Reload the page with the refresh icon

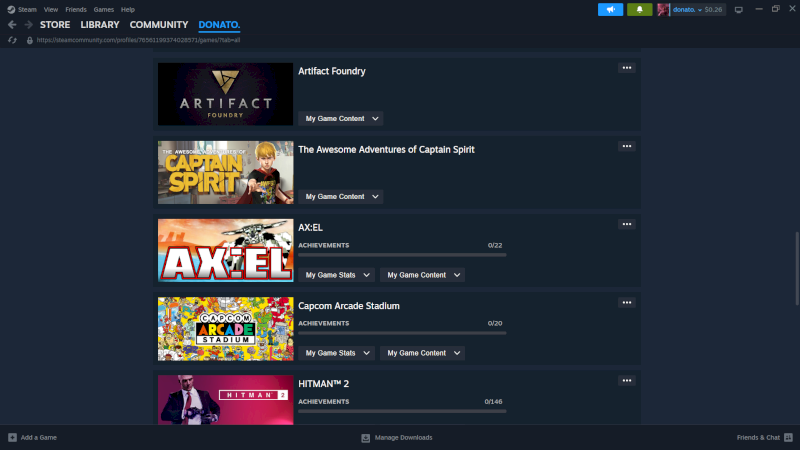coord(12,40)
